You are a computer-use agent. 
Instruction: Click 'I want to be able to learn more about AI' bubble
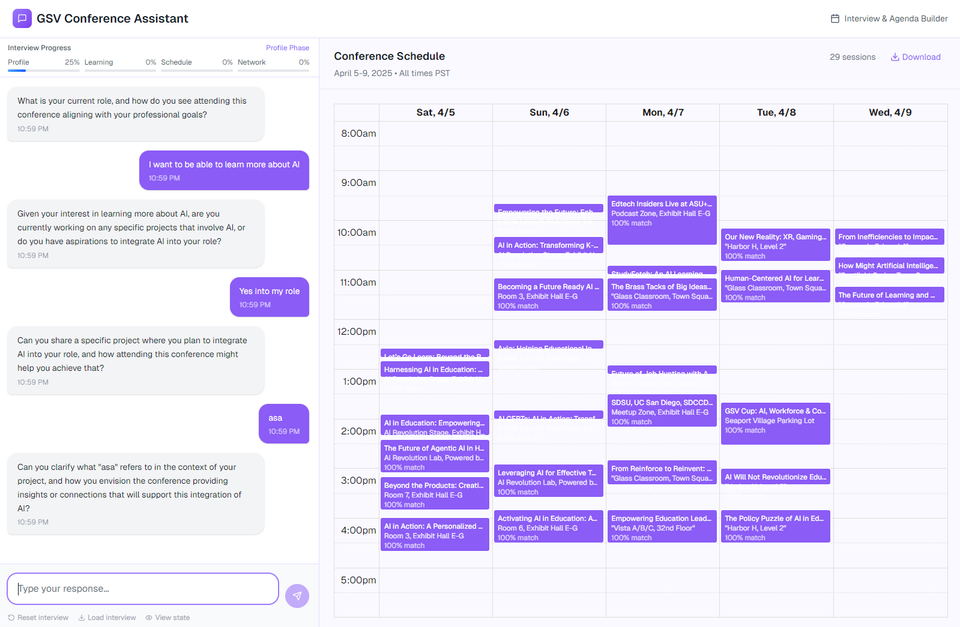coord(224,170)
